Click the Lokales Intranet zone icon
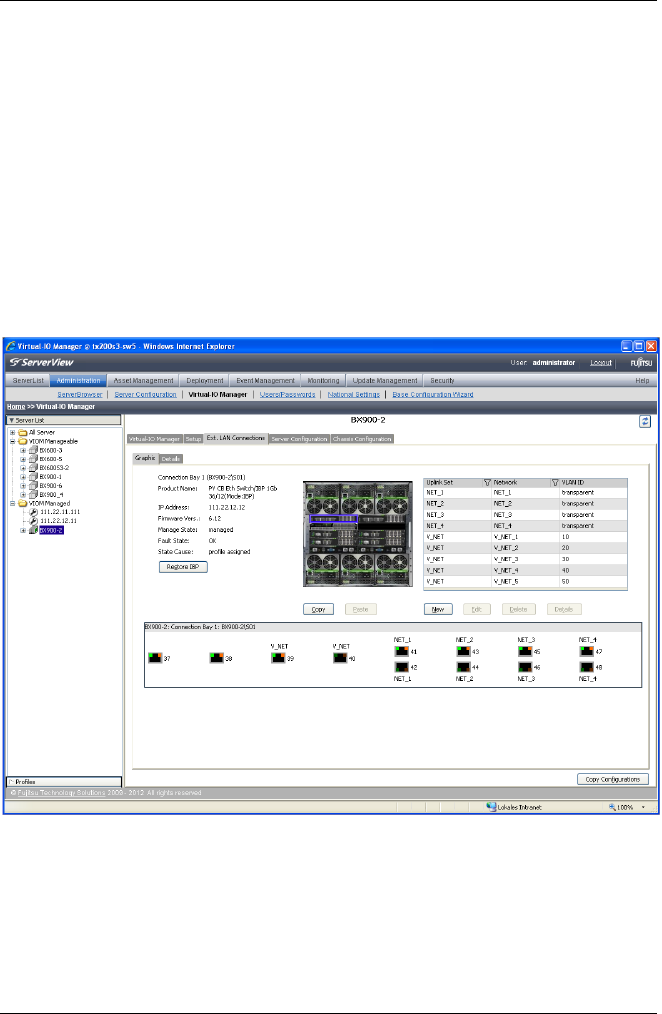 [491, 807]
